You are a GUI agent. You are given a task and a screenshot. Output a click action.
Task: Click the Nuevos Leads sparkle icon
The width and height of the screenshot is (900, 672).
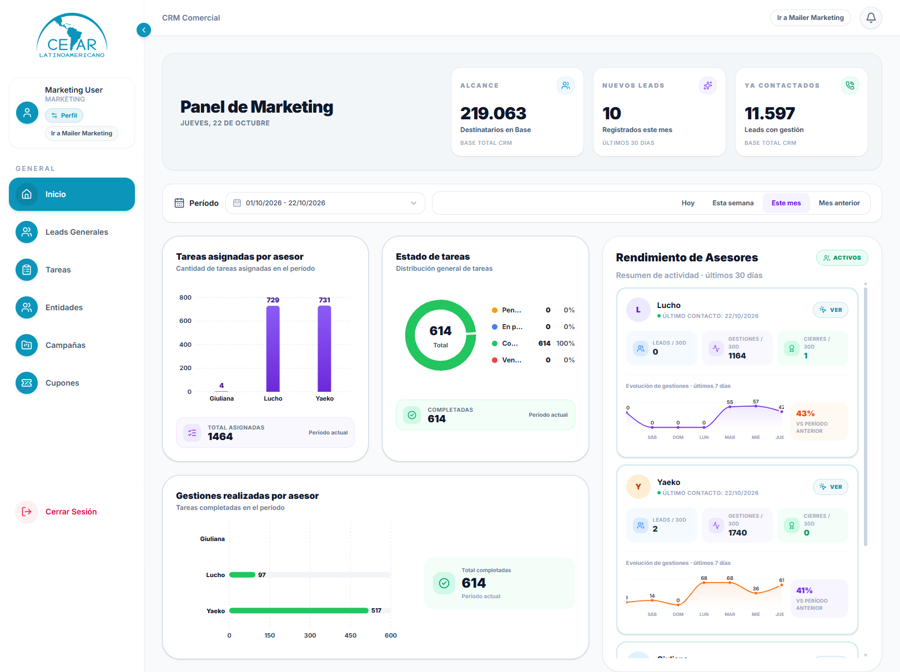click(x=708, y=86)
